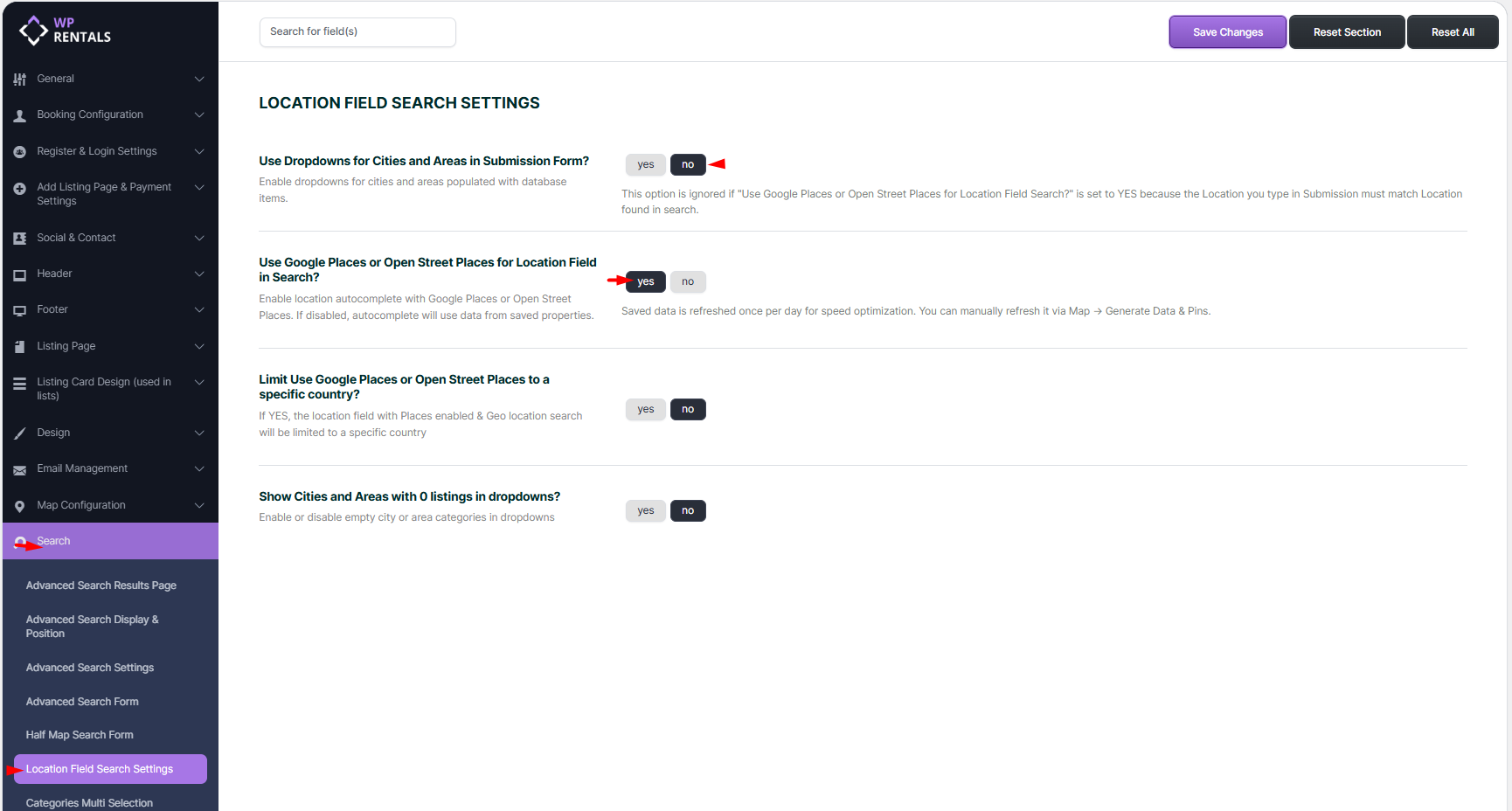Set Google Places location search to no

click(x=688, y=281)
